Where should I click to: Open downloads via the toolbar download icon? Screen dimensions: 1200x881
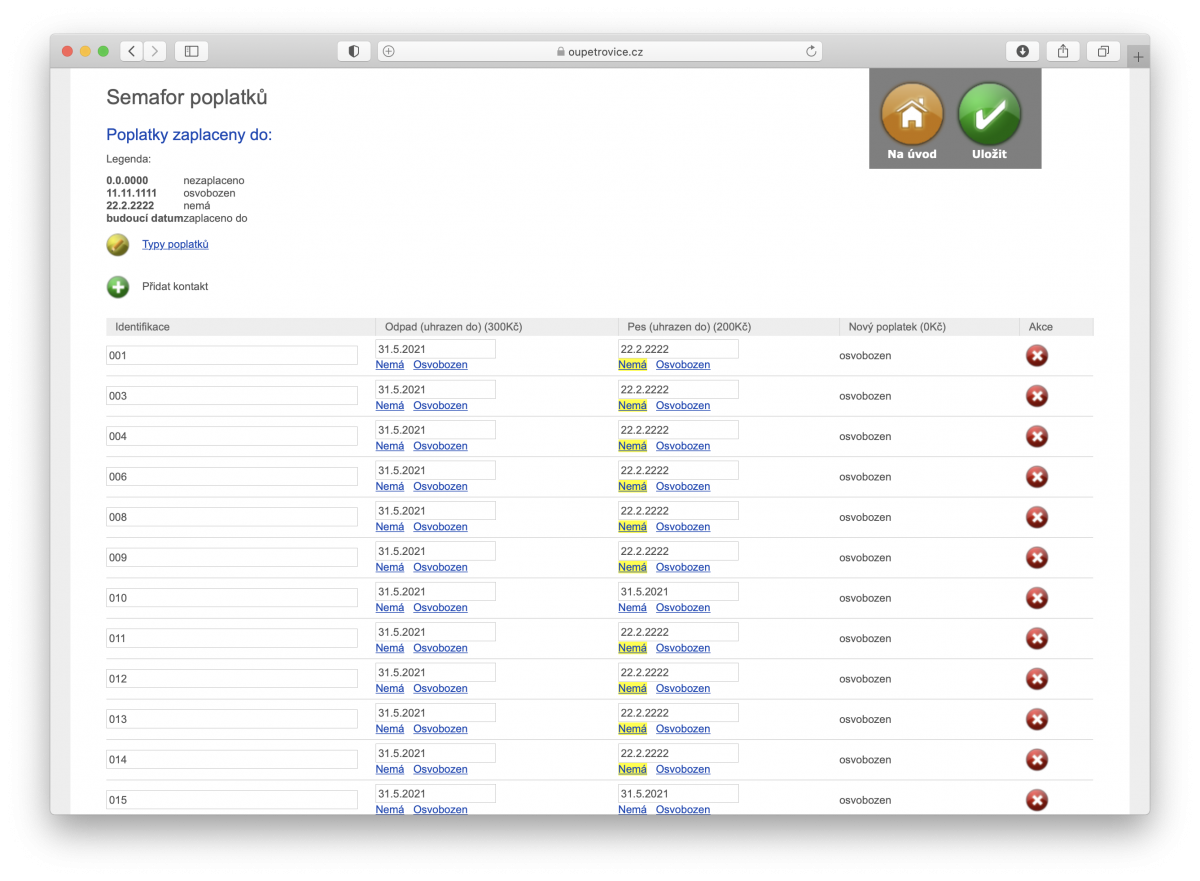[x=1022, y=50]
